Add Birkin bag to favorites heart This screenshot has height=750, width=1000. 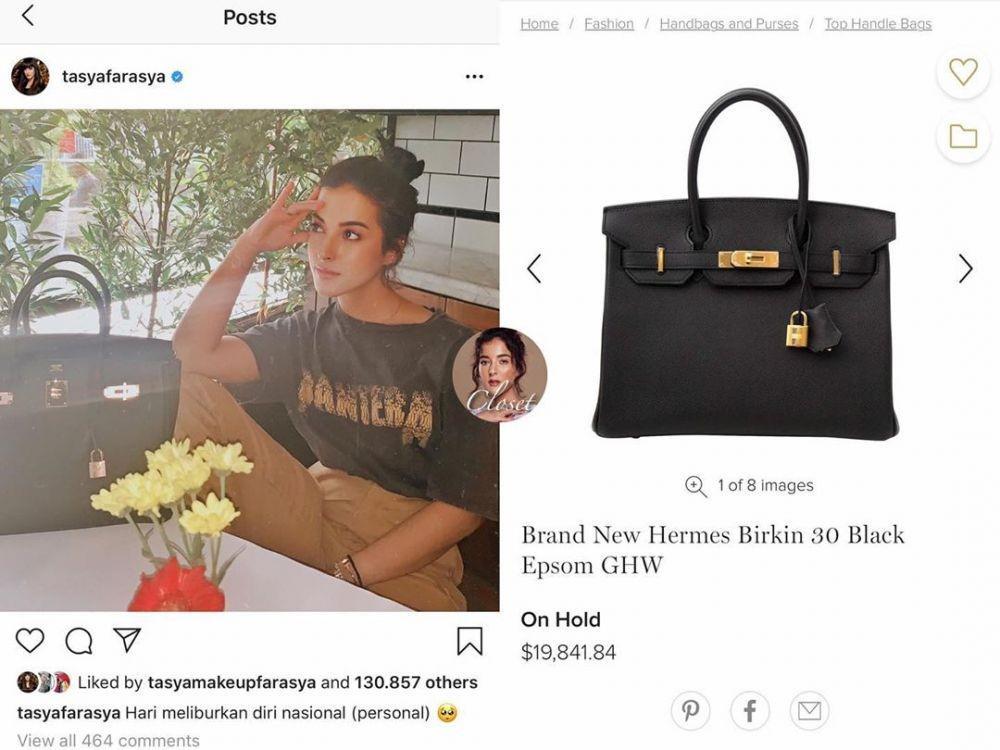point(963,71)
